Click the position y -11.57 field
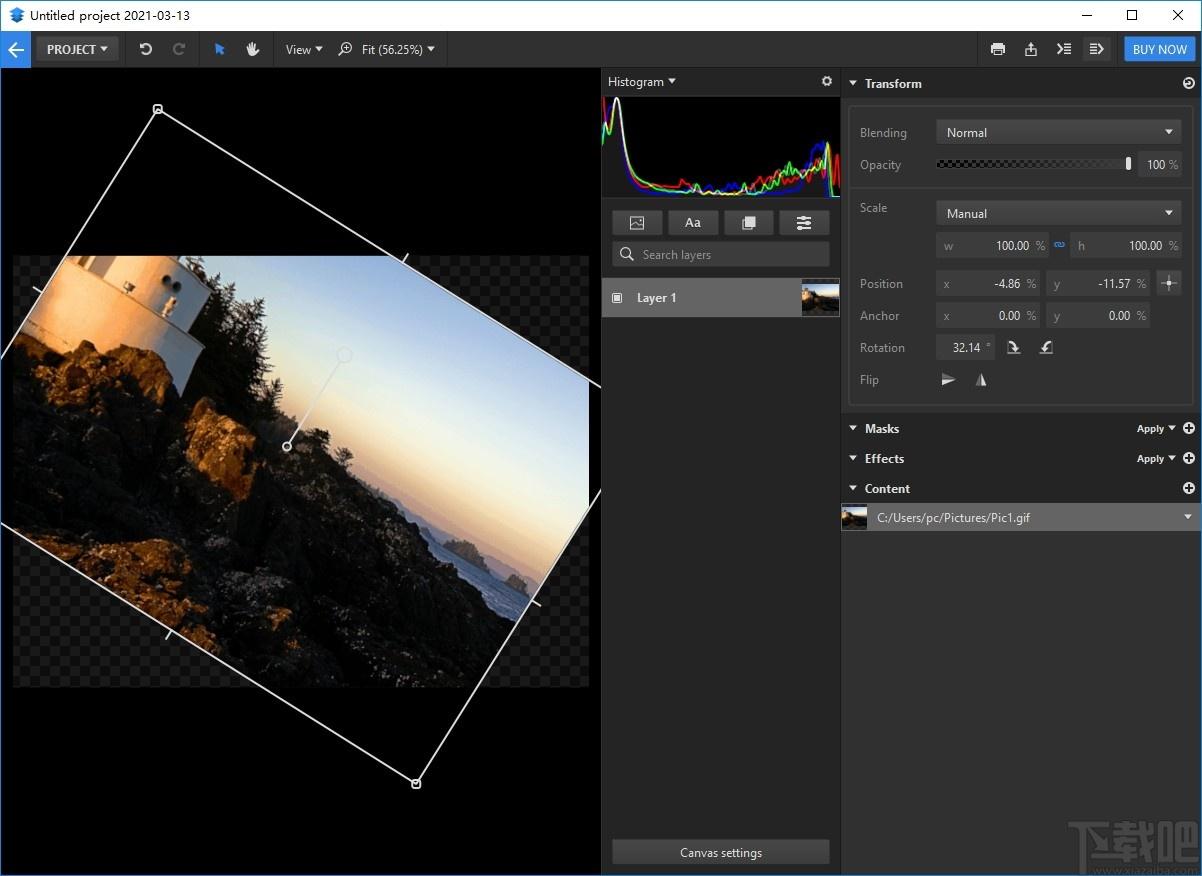 (1098, 284)
